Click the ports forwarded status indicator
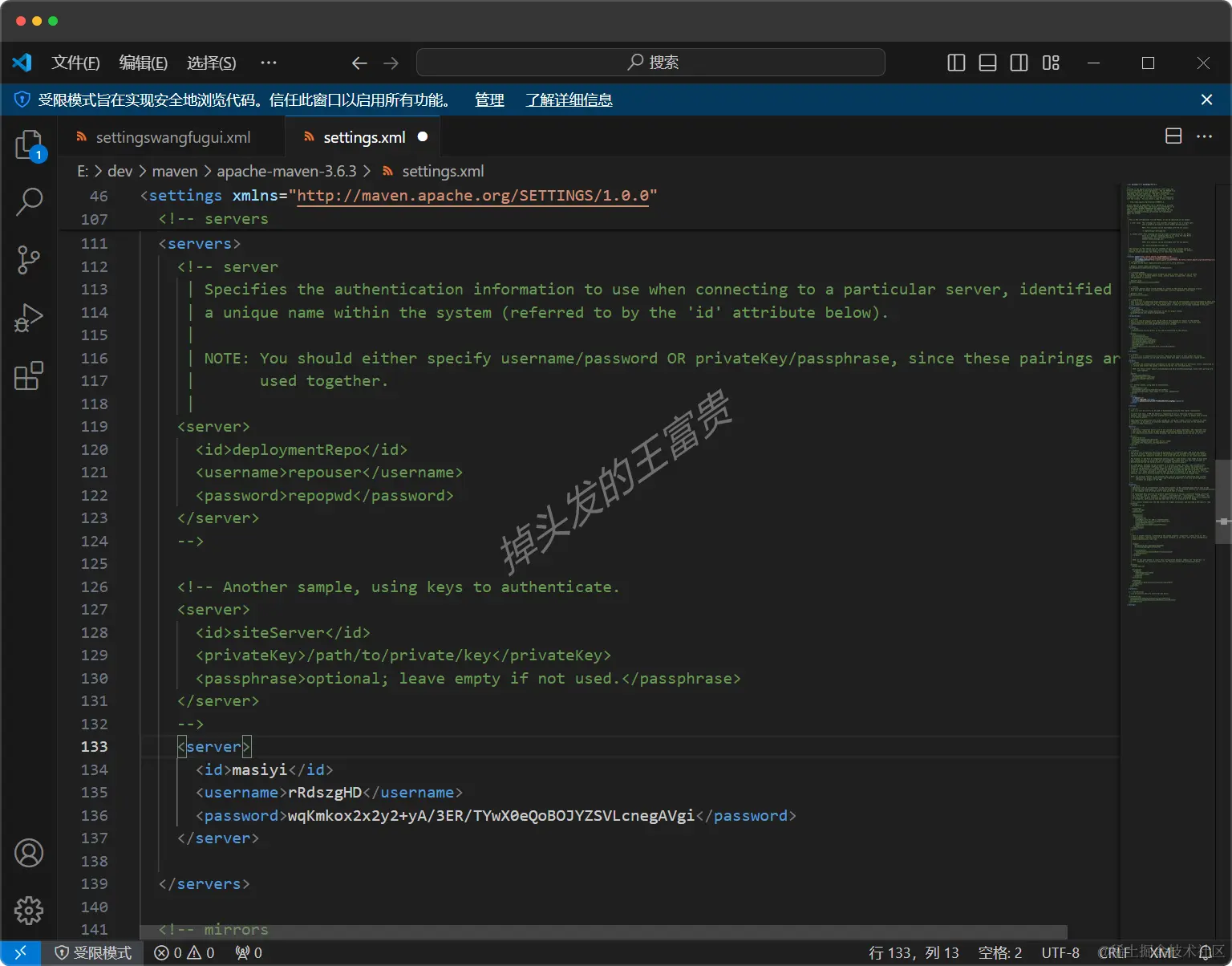This screenshot has width=1232, height=966. tap(249, 952)
